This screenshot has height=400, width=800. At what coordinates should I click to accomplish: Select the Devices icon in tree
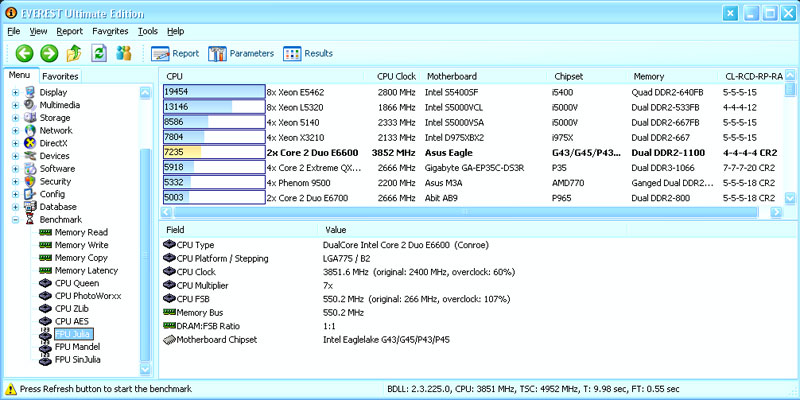pos(30,156)
